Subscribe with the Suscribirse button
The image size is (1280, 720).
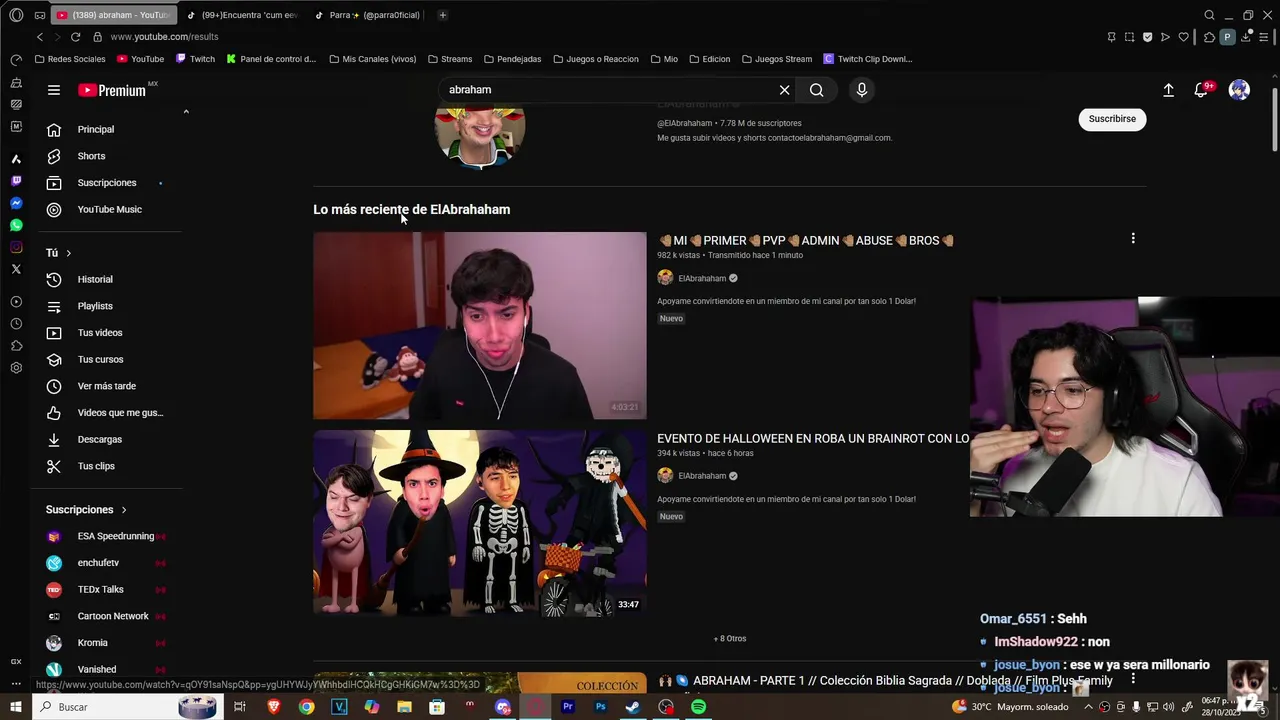point(1112,119)
